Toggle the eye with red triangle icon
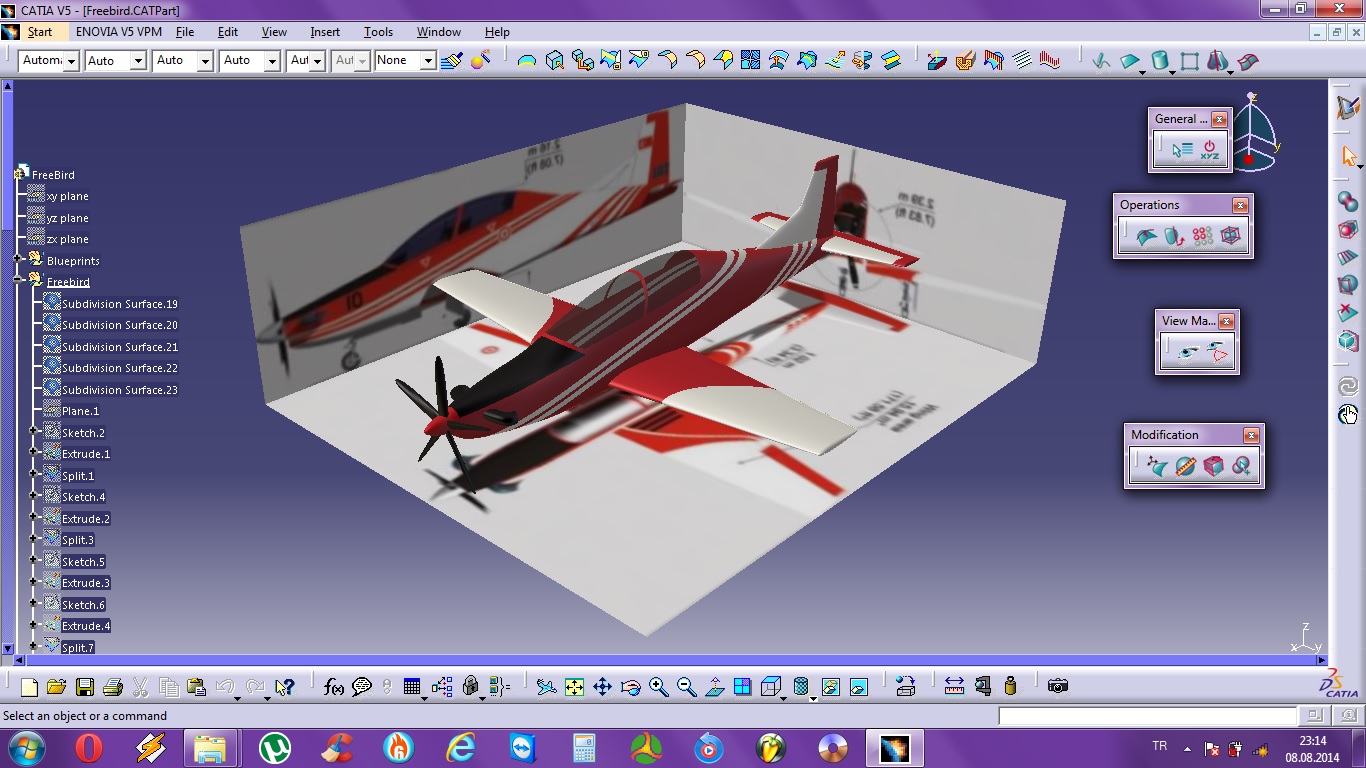1366x768 pixels. 1216,352
